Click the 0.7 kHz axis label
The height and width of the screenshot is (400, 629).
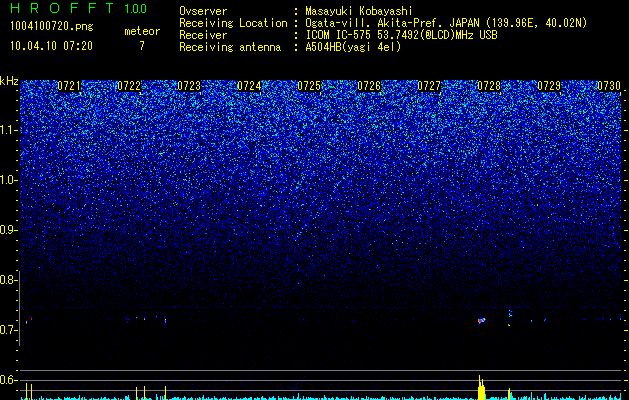(x=7, y=330)
